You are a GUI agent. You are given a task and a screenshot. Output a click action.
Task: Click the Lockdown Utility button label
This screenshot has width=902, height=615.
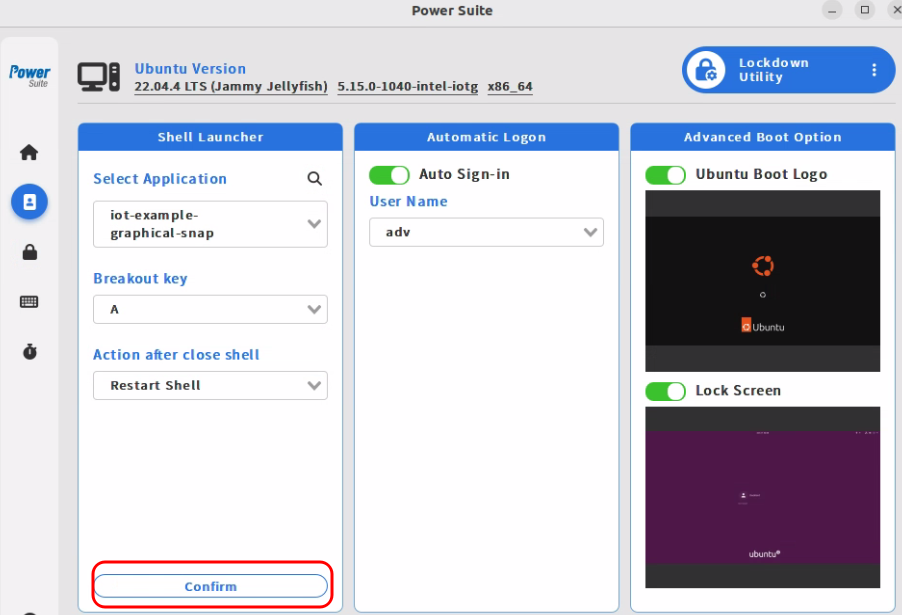click(774, 70)
